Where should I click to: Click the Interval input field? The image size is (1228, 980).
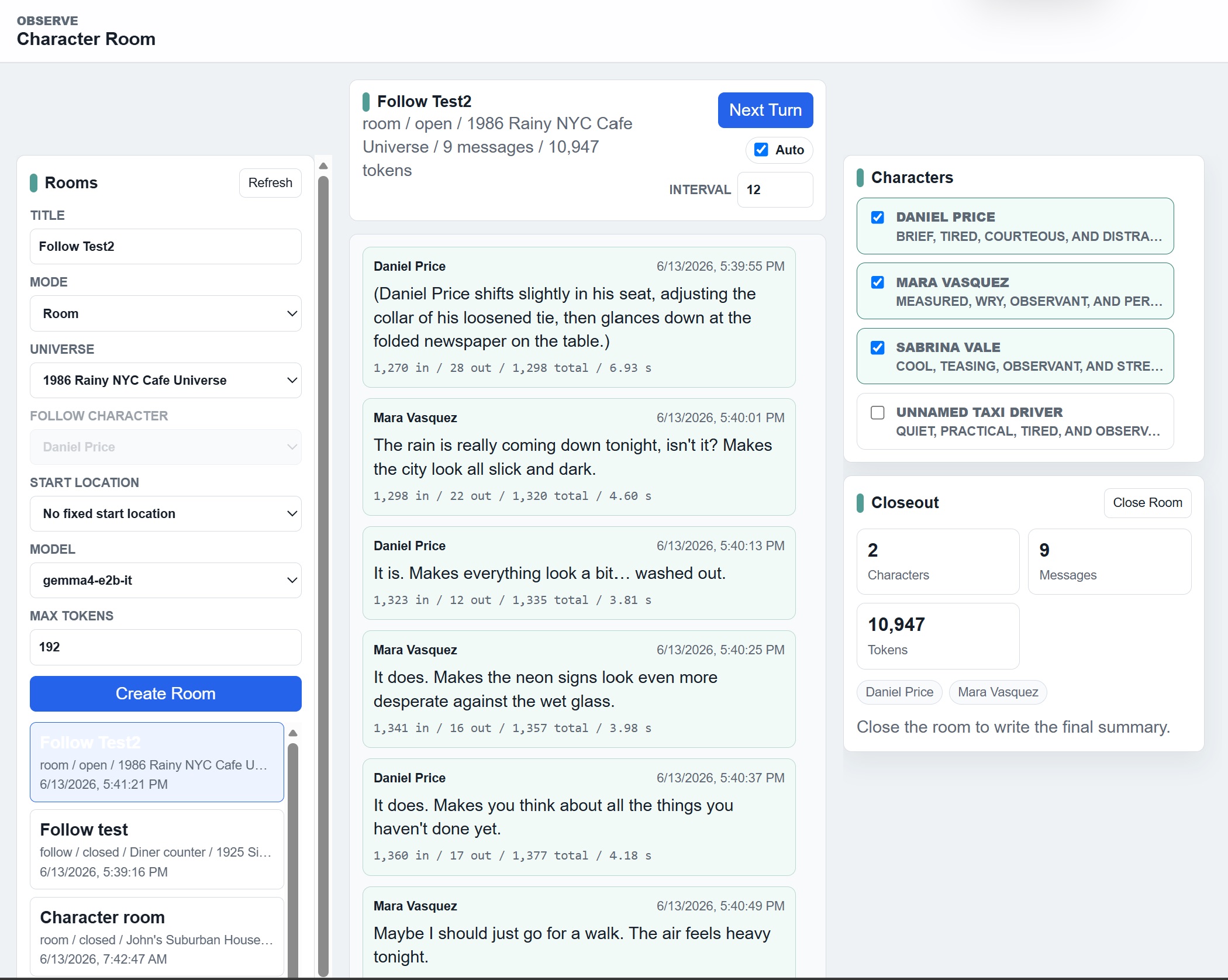point(775,189)
